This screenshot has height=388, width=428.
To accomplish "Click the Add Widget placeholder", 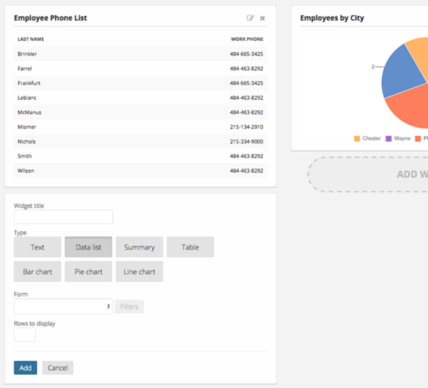I will pyautogui.click(x=368, y=174).
